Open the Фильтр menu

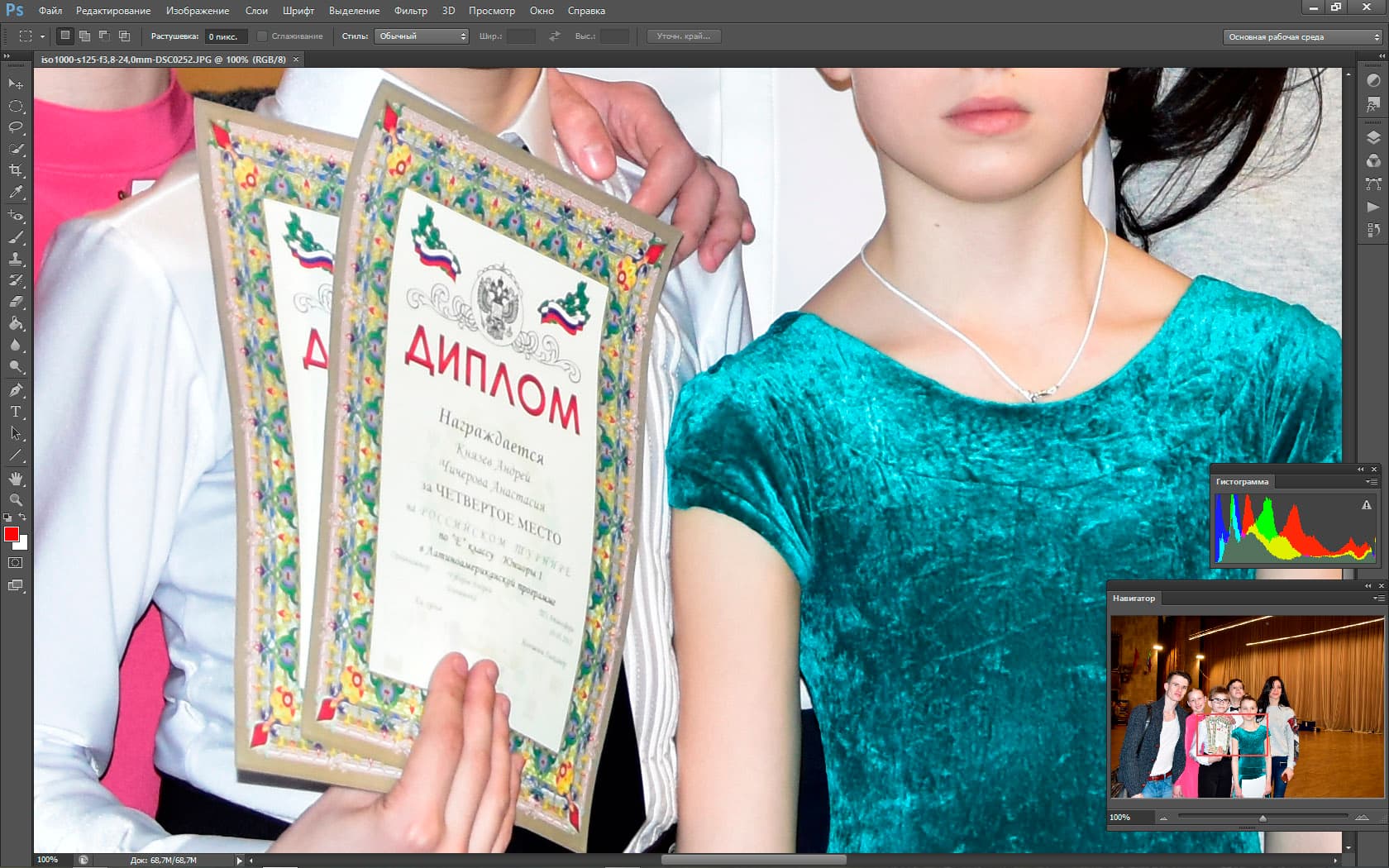(x=411, y=11)
